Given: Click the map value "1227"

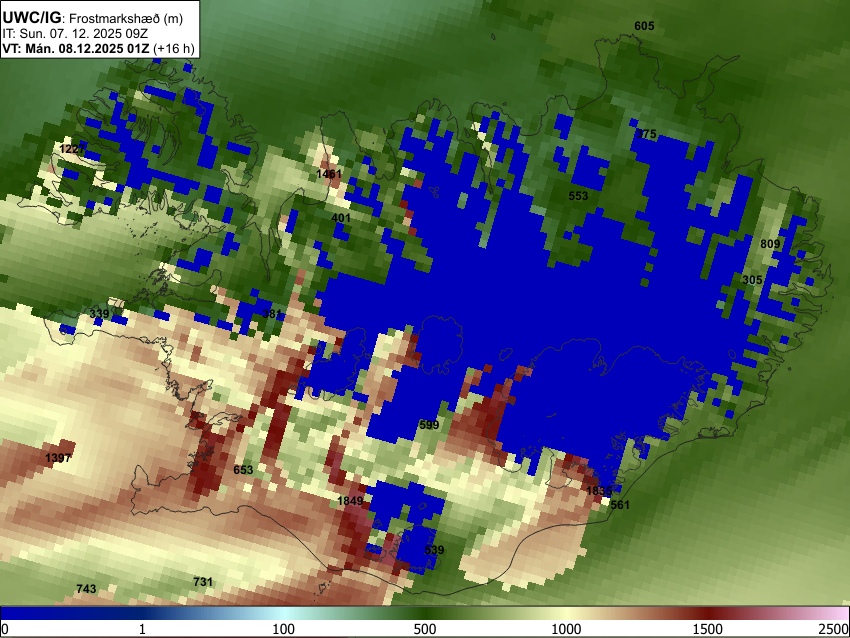Looking at the screenshot, I should tap(73, 149).
